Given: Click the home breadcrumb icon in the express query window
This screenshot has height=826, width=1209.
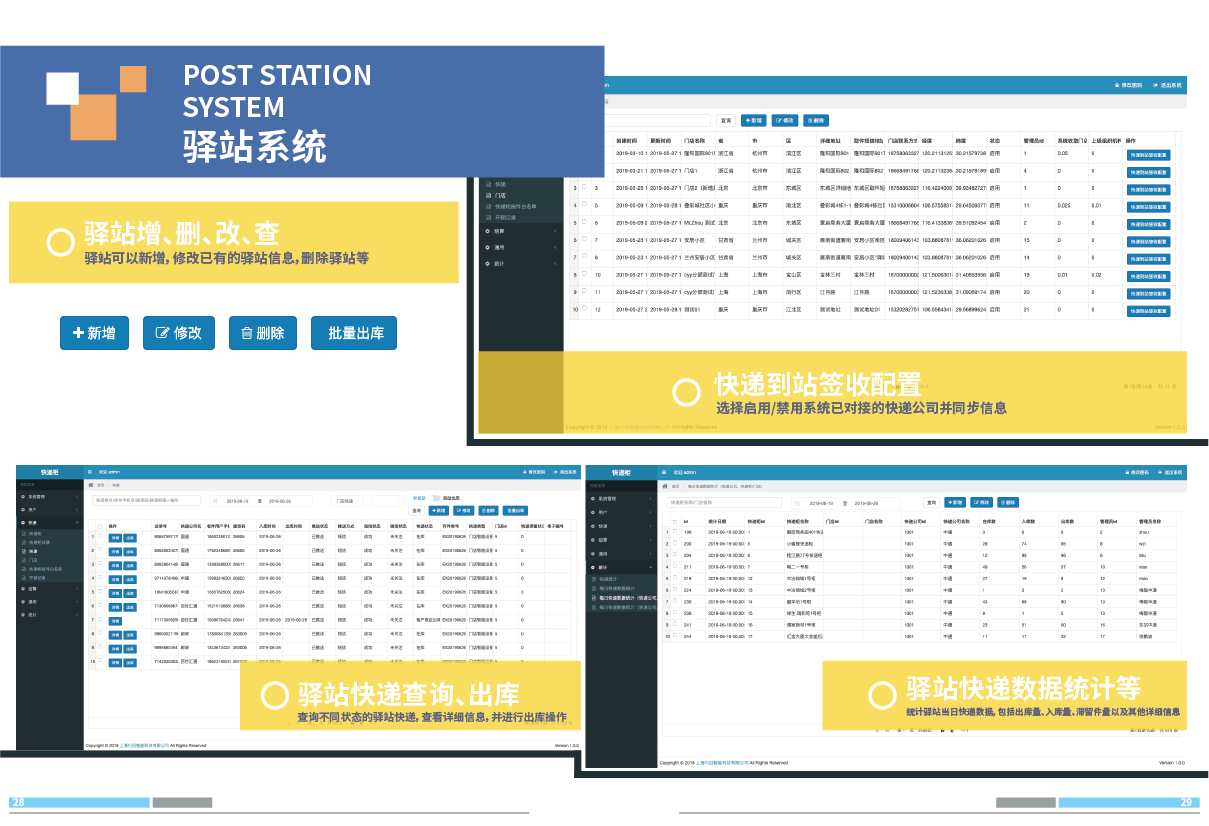Looking at the screenshot, I should pos(92,485).
